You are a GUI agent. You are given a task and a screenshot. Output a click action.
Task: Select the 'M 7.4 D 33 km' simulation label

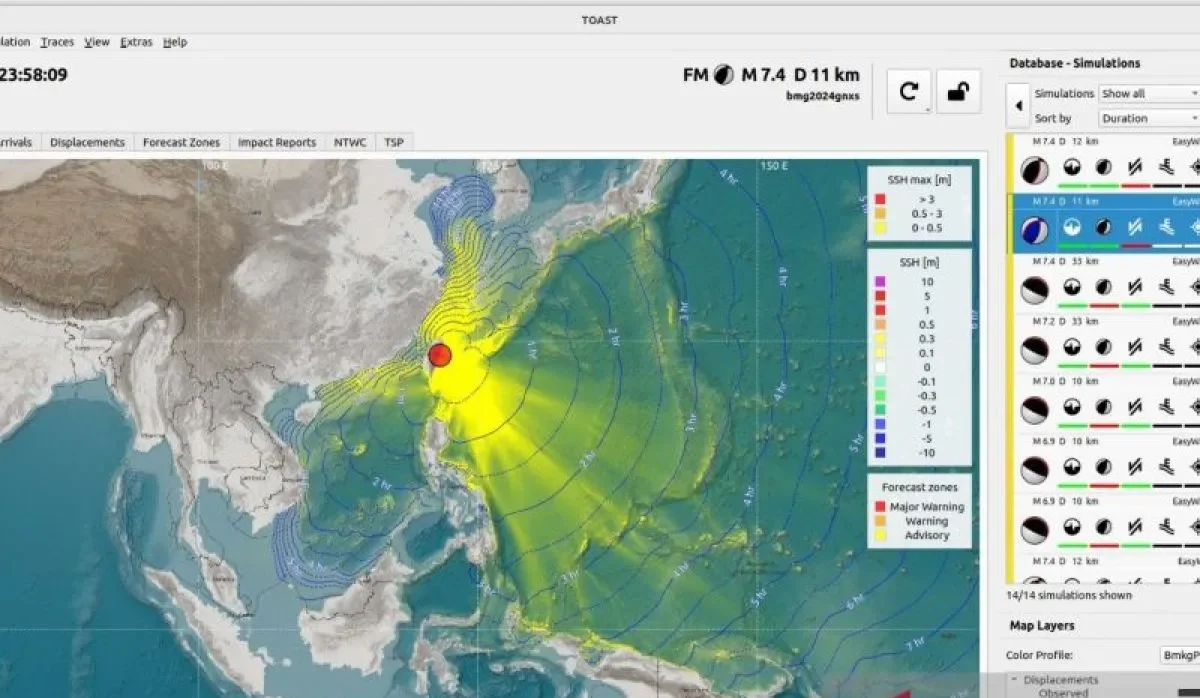point(1065,261)
